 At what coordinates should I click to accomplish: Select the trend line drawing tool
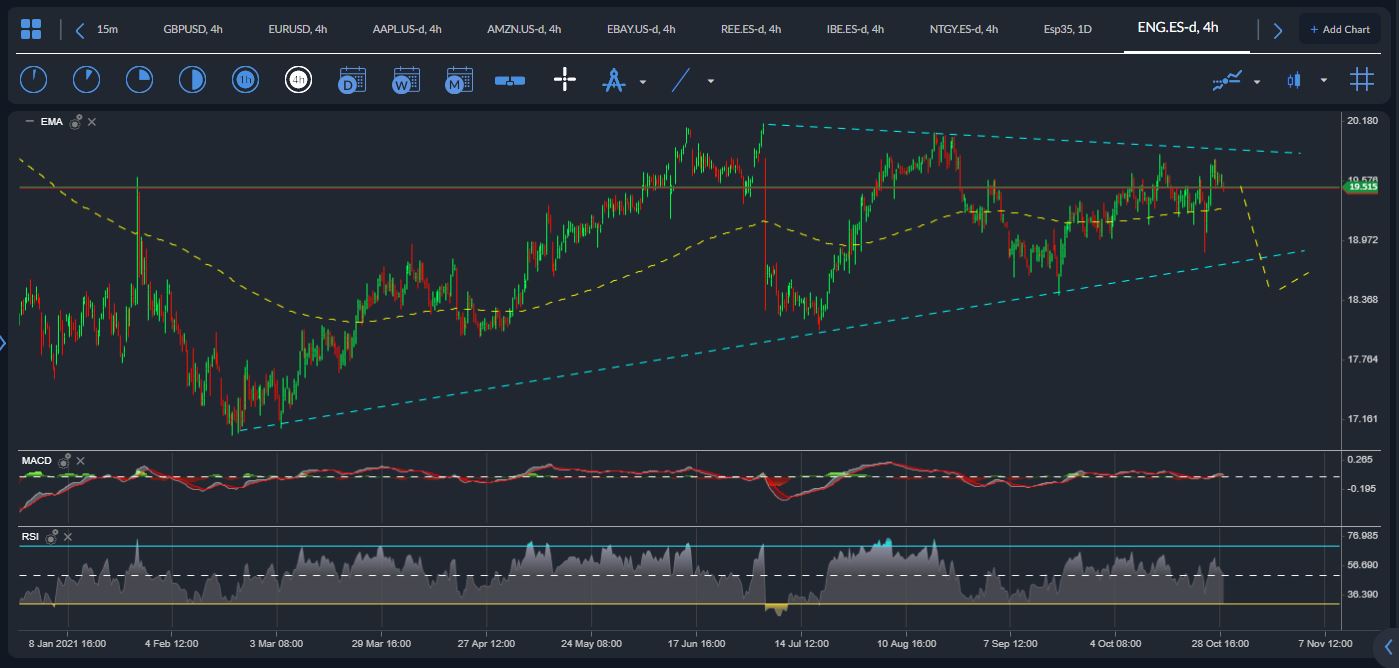(x=681, y=80)
